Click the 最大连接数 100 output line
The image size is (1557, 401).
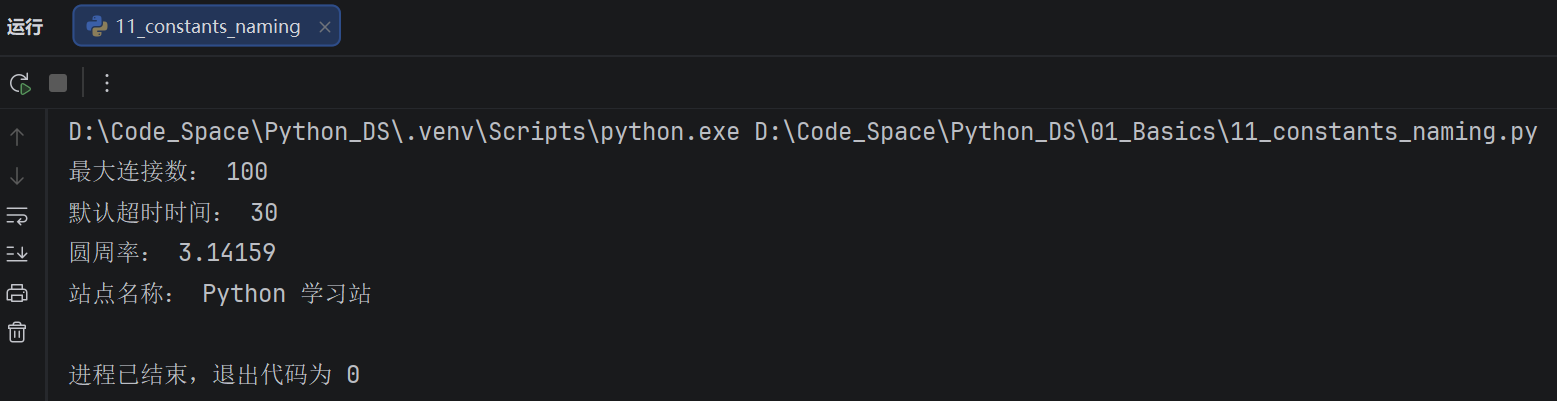pyautogui.click(x=168, y=172)
